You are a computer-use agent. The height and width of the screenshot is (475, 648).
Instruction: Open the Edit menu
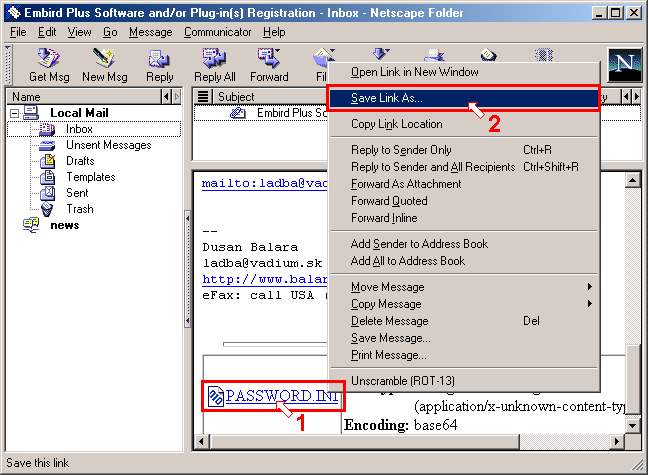pyautogui.click(x=47, y=32)
